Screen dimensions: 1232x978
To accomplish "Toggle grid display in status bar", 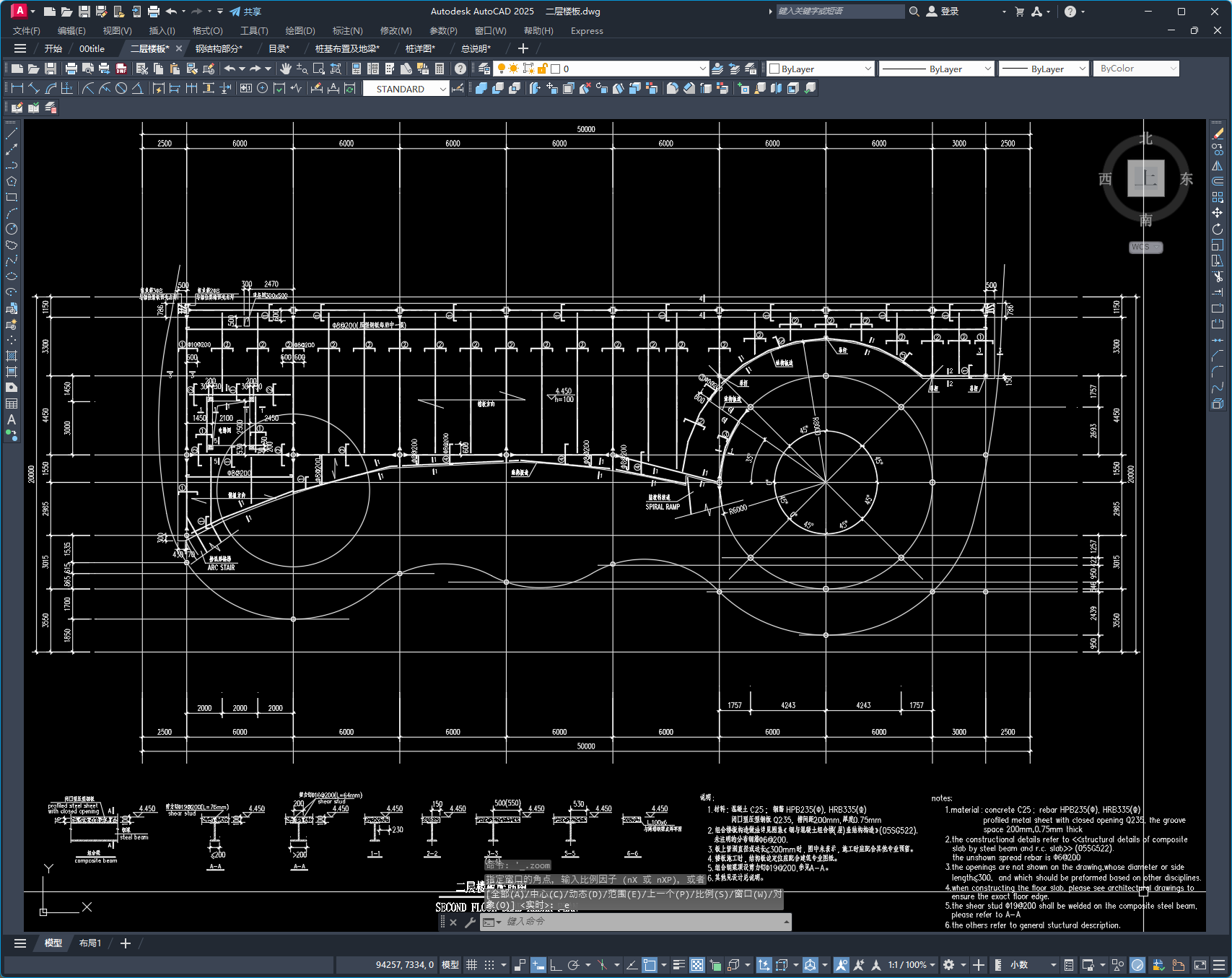I will click(x=471, y=965).
